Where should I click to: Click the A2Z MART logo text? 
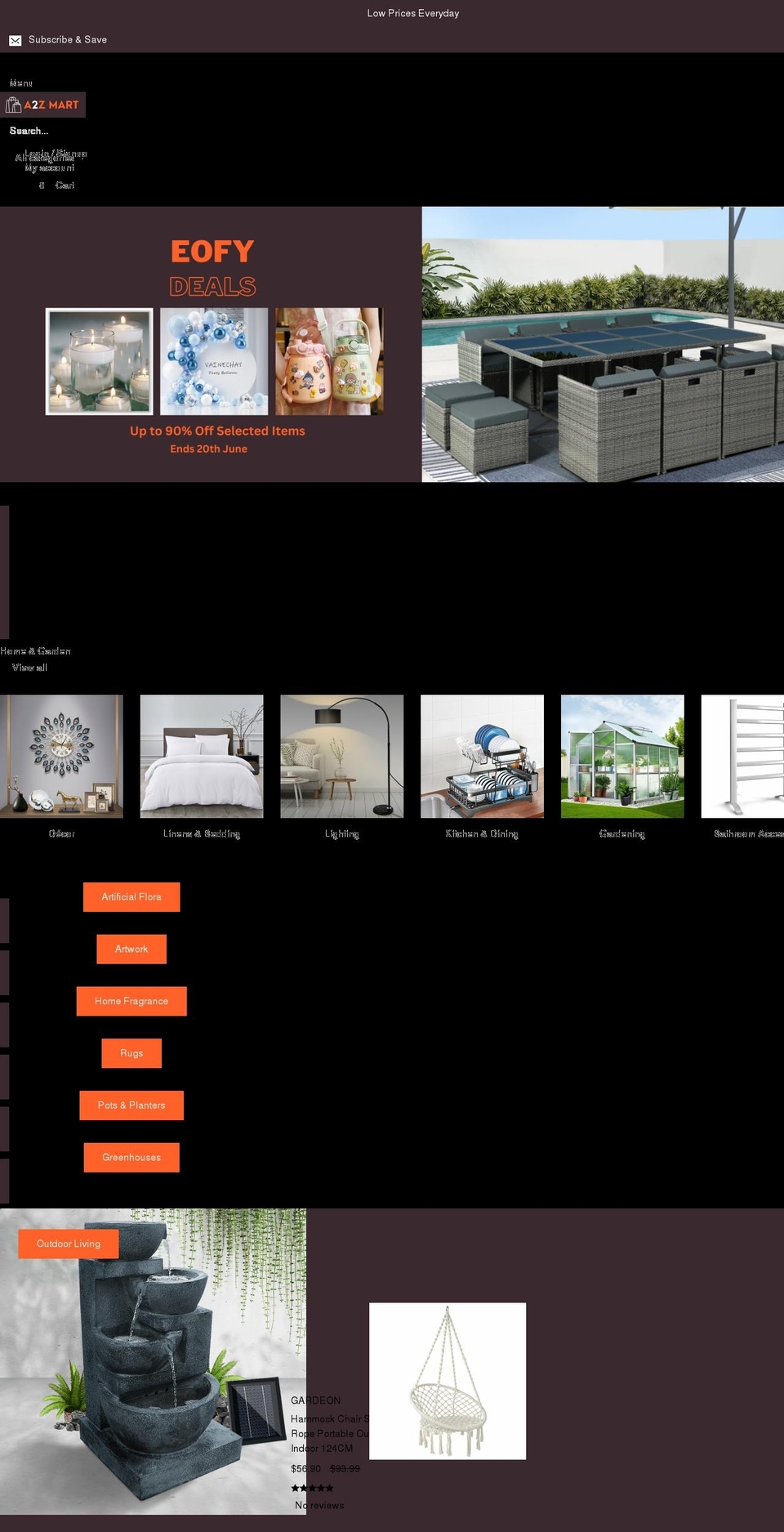tap(51, 105)
